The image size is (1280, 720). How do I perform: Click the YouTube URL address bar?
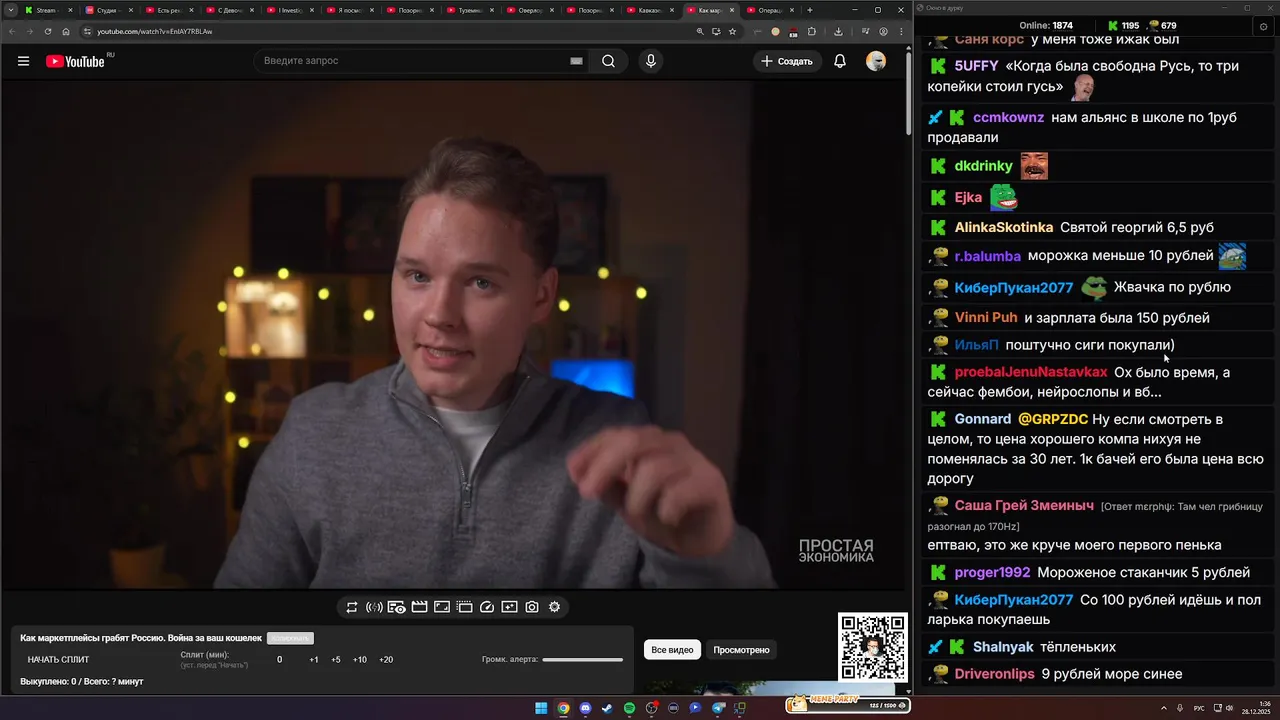(390, 31)
